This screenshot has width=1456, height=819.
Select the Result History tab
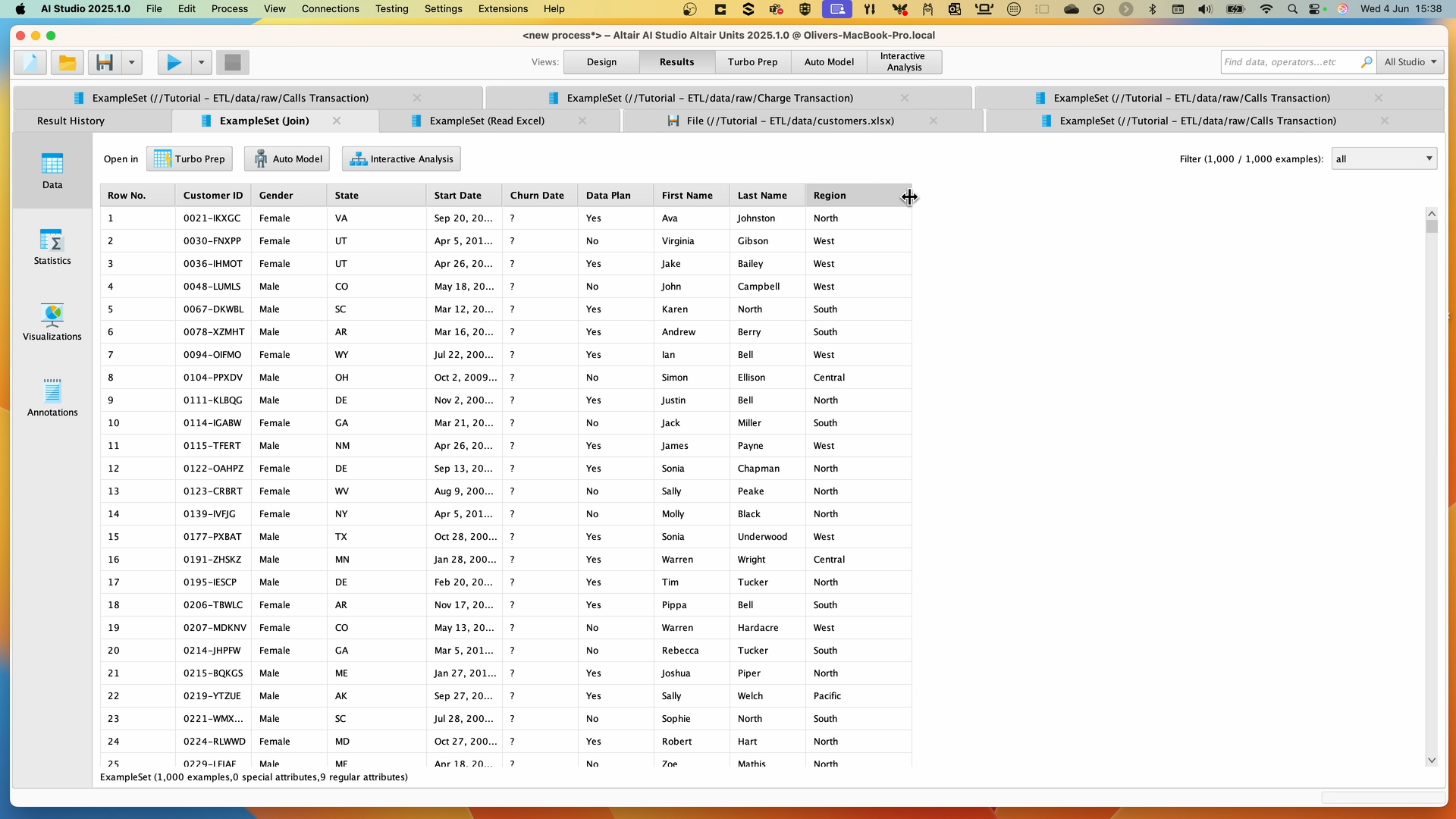[x=70, y=121]
